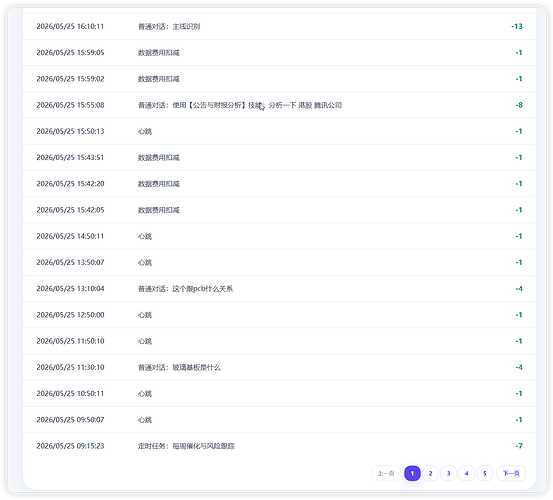The width and height of the screenshot is (553, 500).
Task: Click the timestamp 2026/05/25 15:43:51
Action: click(70, 157)
